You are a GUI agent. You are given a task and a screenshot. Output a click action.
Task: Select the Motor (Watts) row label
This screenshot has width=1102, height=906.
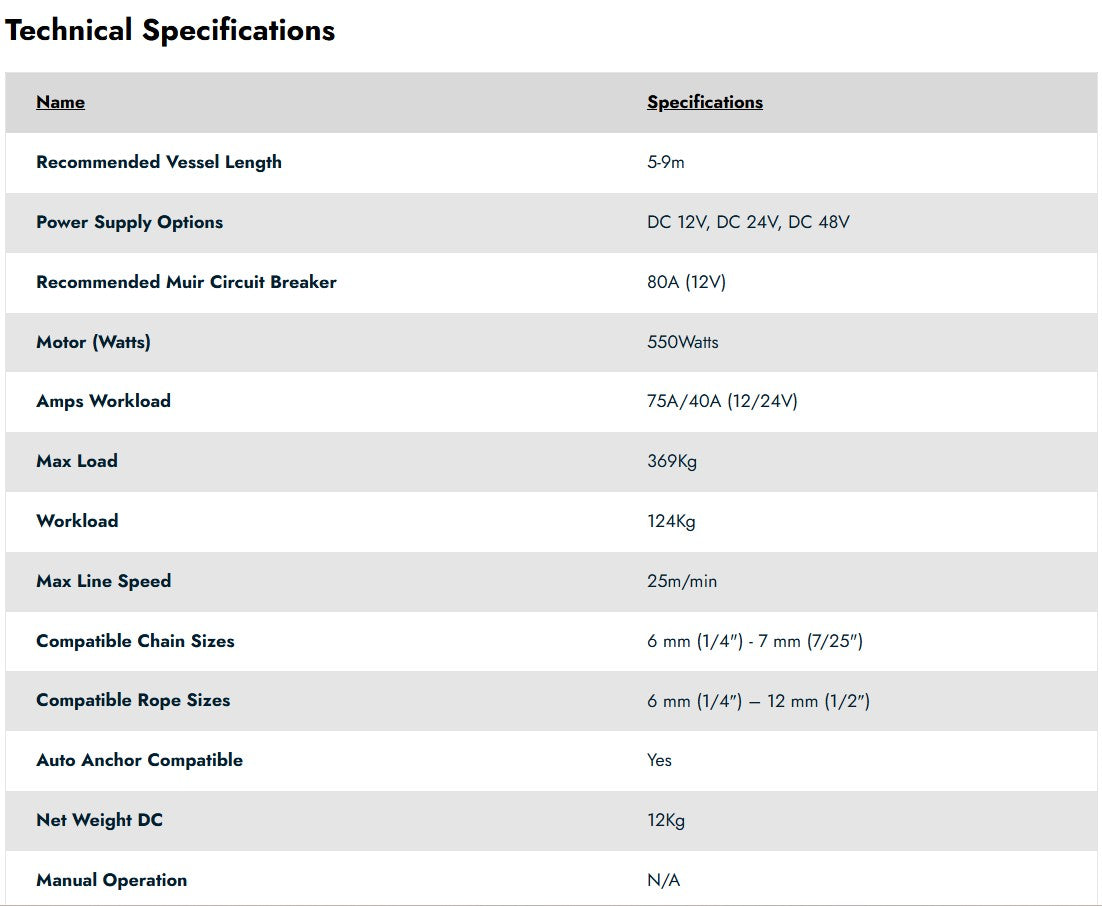[x=93, y=342]
